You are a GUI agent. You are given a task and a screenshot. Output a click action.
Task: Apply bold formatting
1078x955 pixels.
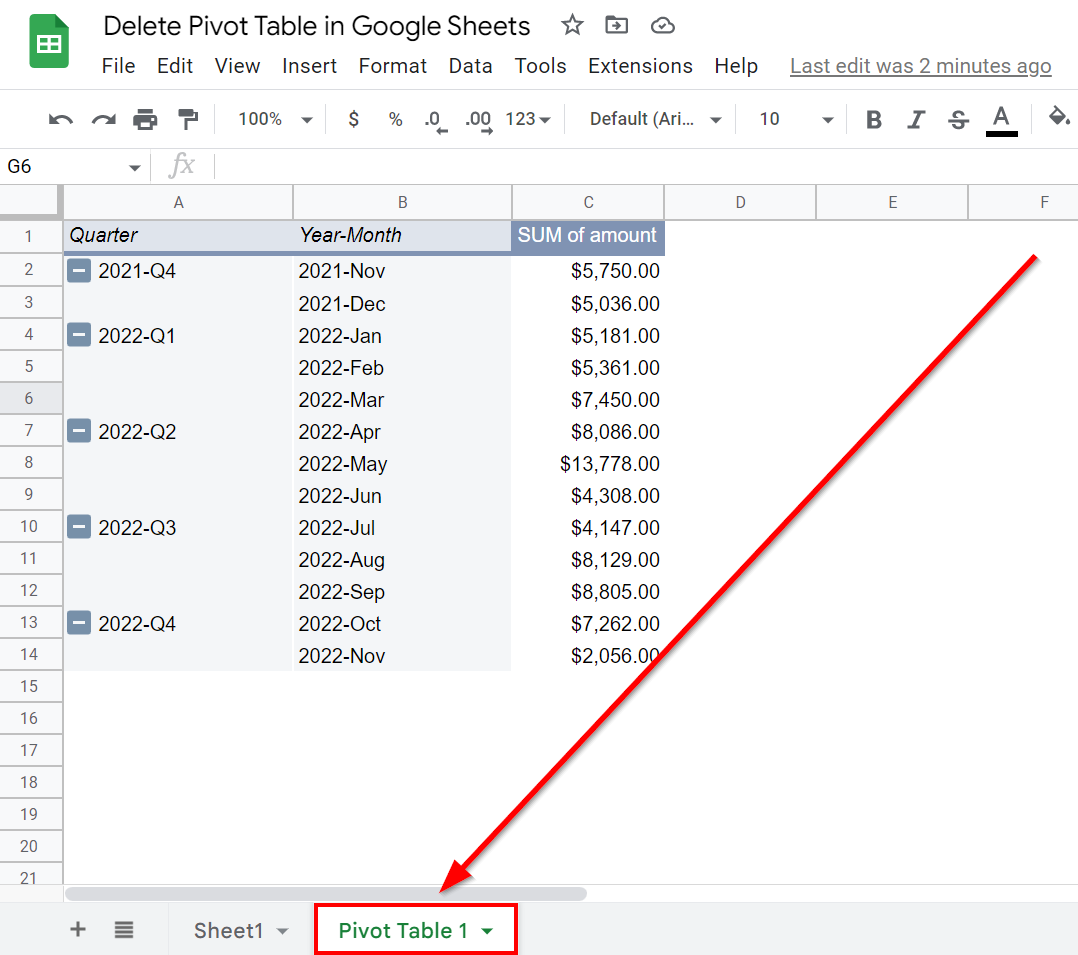click(x=874, y=120)
